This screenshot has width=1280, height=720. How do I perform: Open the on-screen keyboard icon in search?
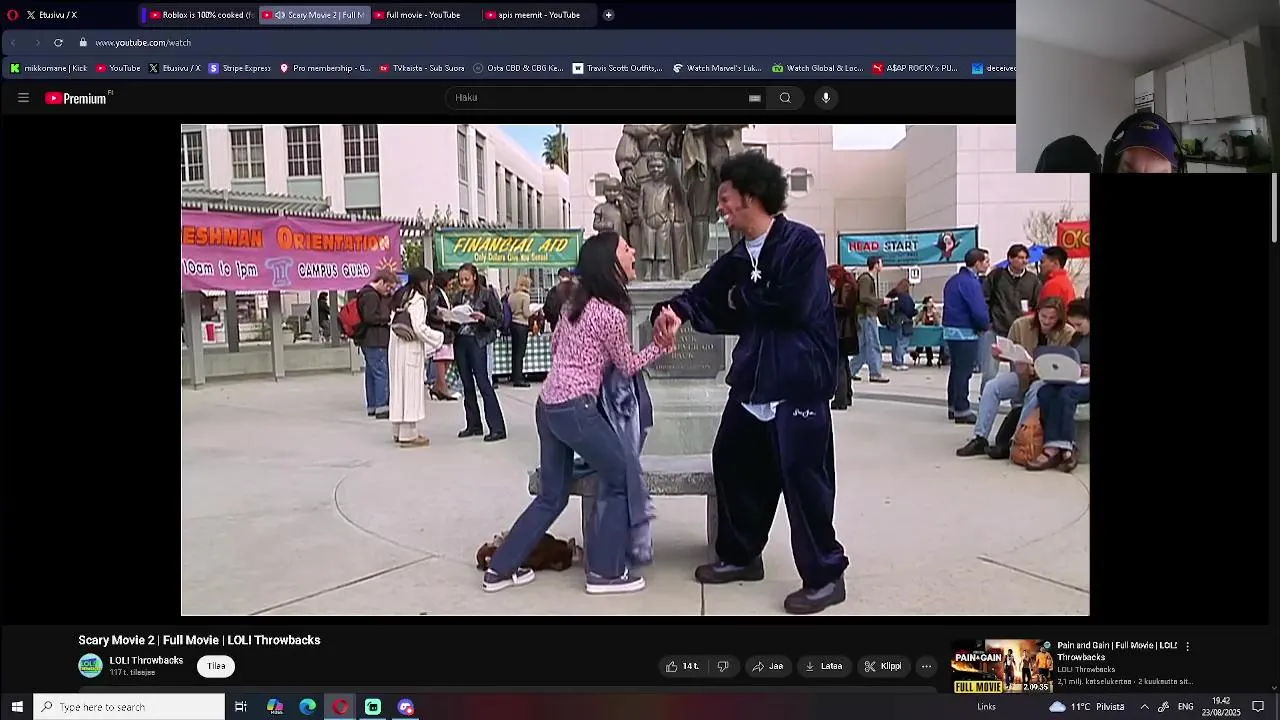754,98
